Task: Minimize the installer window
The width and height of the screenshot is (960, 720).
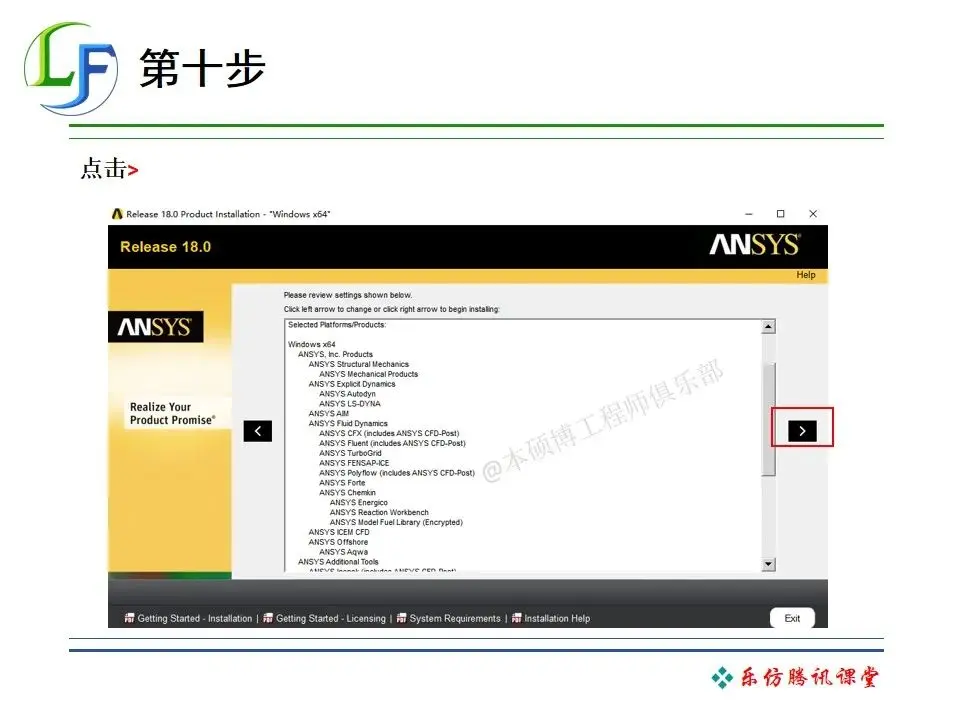Action: 749,214
